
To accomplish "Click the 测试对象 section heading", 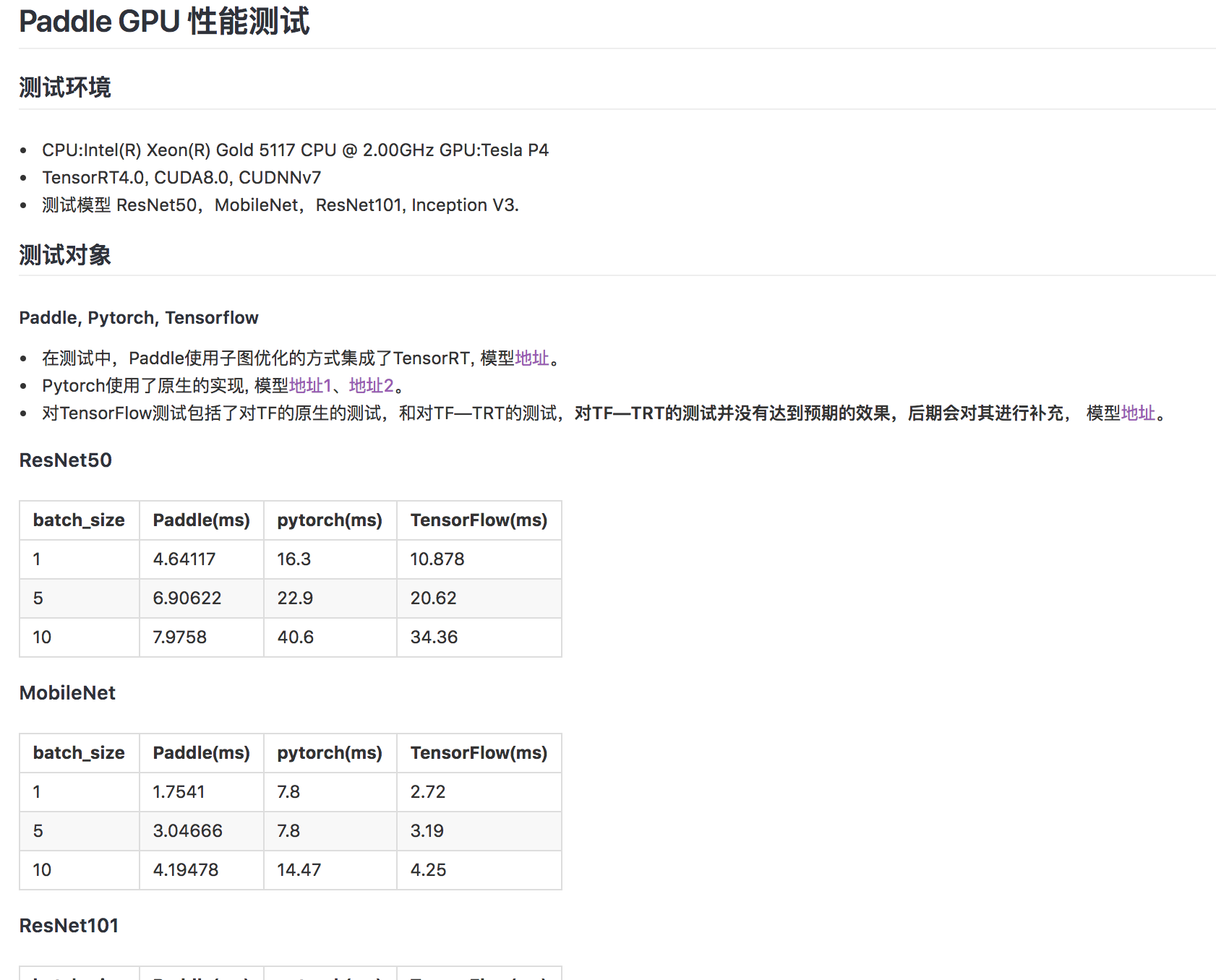I will pos(65,255).
